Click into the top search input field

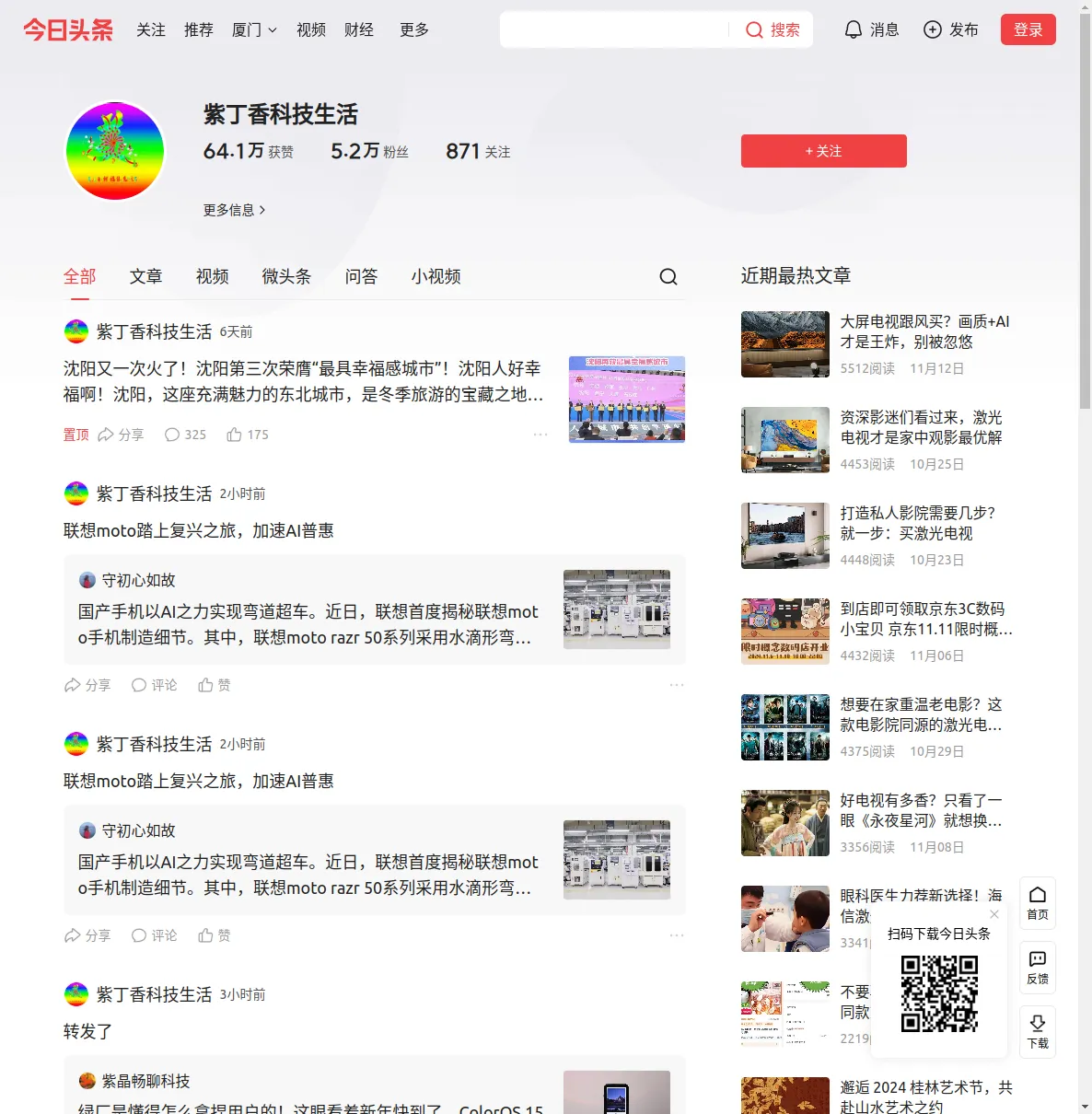pos(615,29)
